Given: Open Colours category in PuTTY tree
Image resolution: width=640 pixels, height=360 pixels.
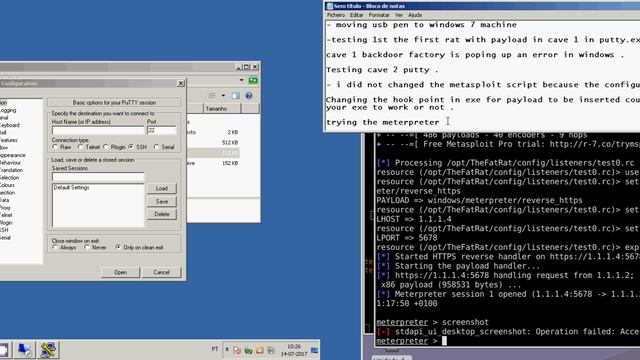Looking at the screenshot, I should pos(7,185).
